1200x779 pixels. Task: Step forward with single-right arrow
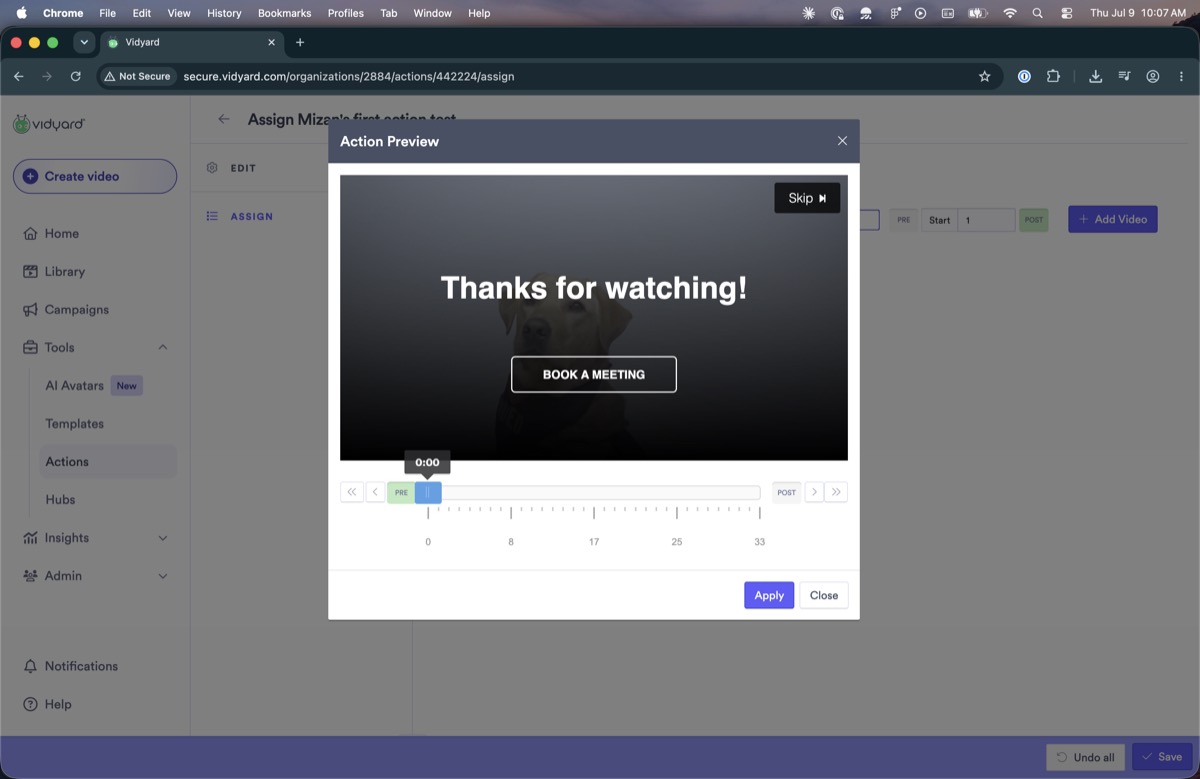[x=814, y=492]
